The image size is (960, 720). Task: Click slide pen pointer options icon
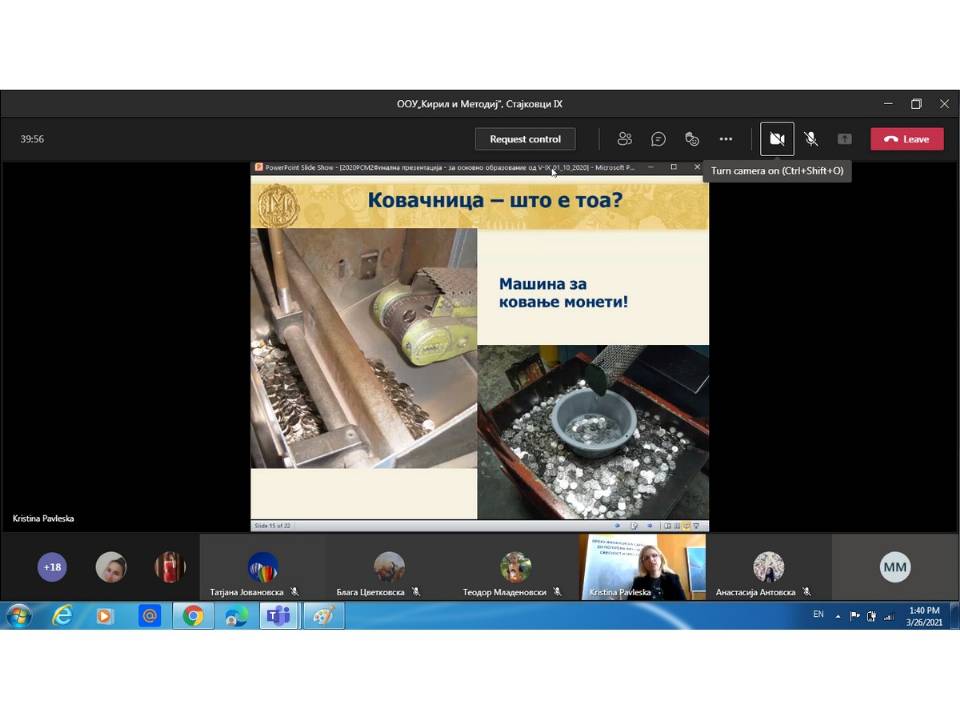tap(634, 526)
